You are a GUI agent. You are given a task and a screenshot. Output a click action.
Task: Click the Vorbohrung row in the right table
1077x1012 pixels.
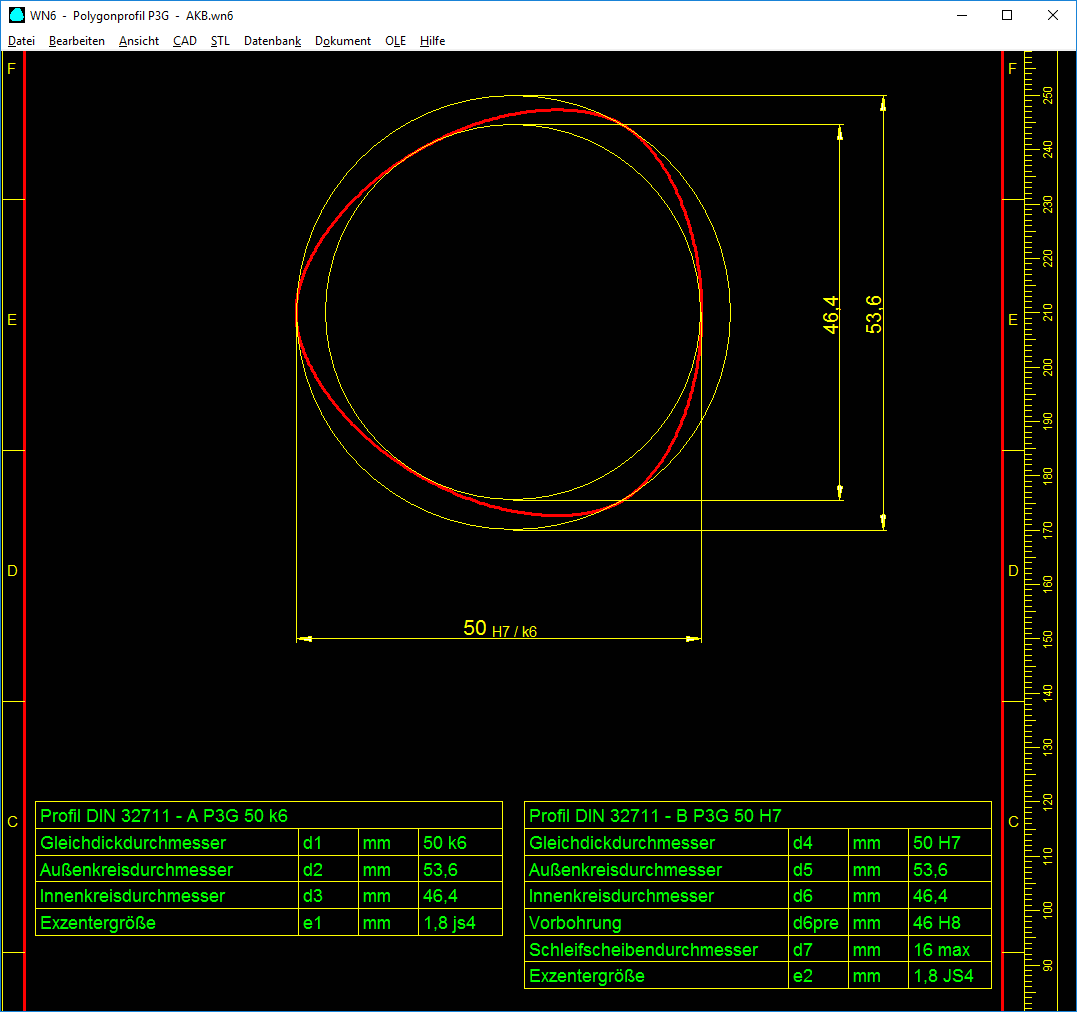575,923
